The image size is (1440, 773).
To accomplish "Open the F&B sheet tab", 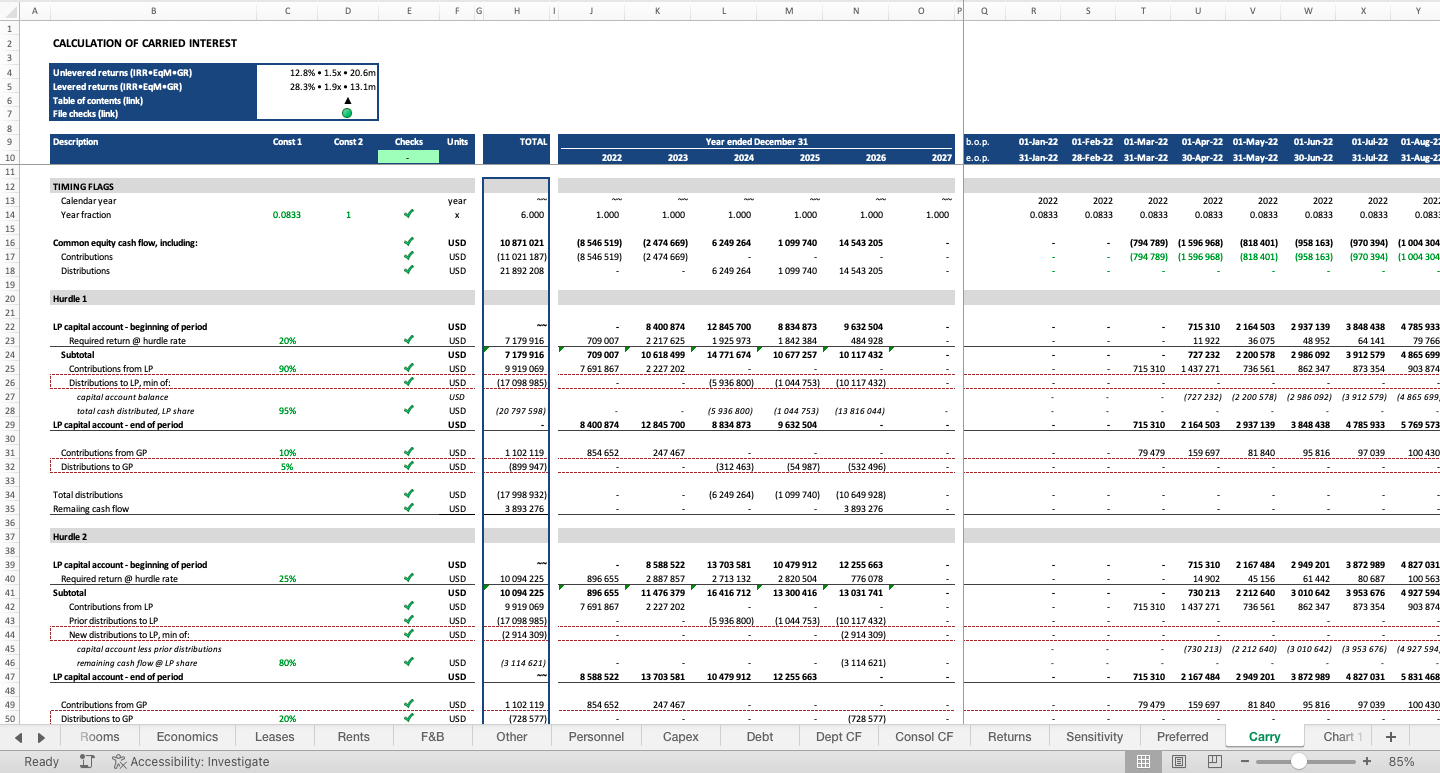I will click(433, 737).
